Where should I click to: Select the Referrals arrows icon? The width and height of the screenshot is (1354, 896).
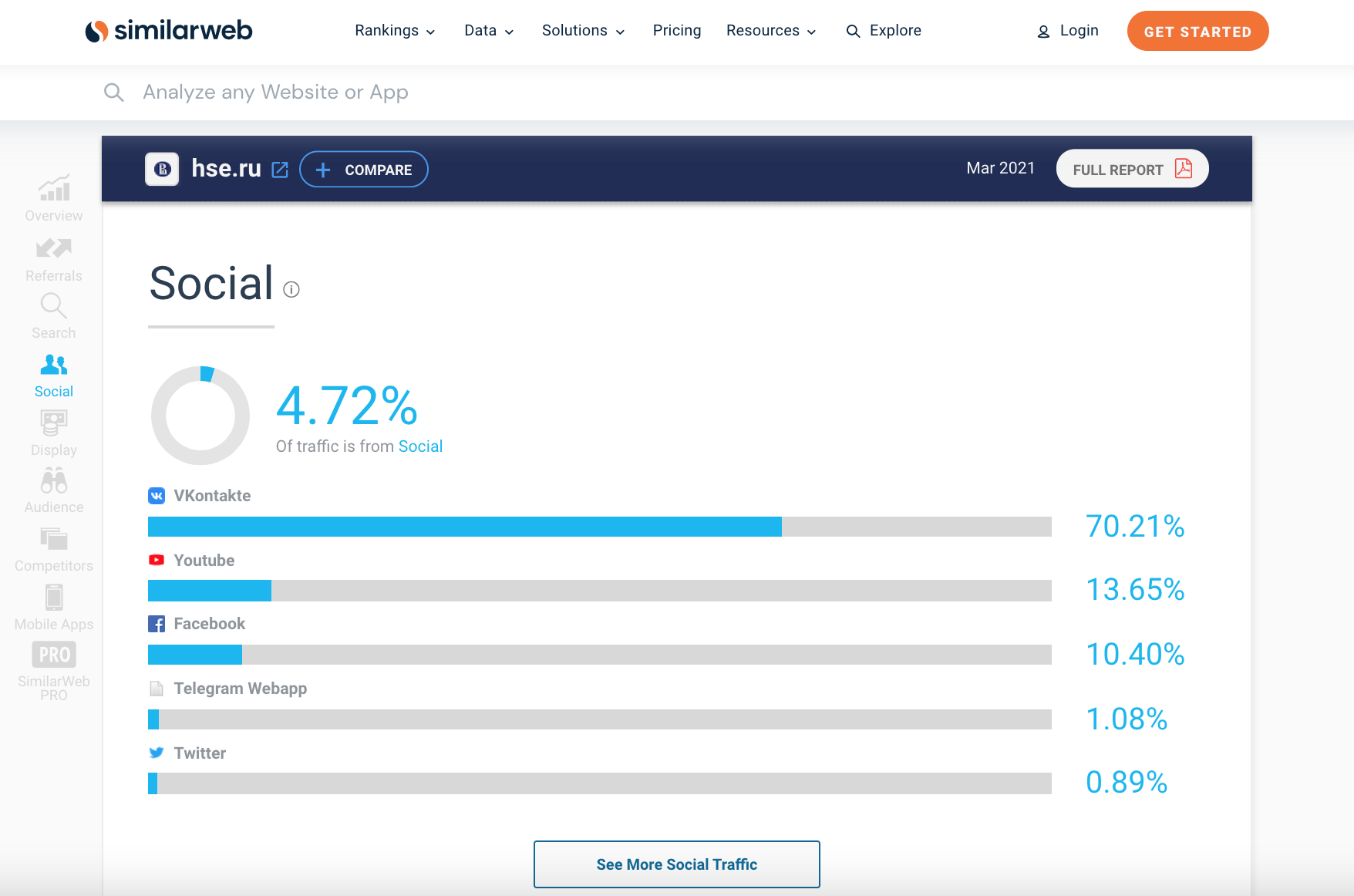(54, 248)
